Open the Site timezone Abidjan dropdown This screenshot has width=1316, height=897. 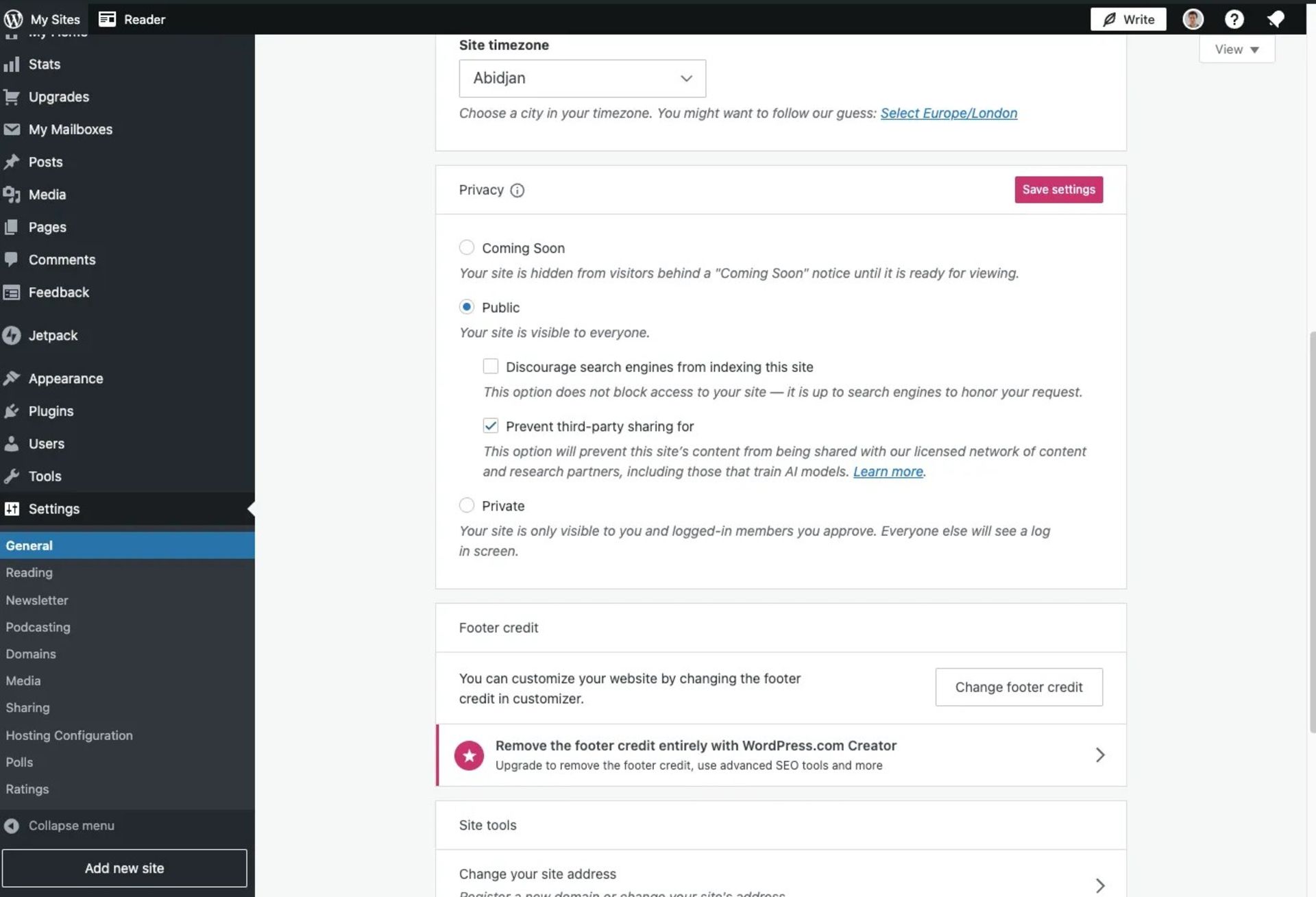(582, 78)
